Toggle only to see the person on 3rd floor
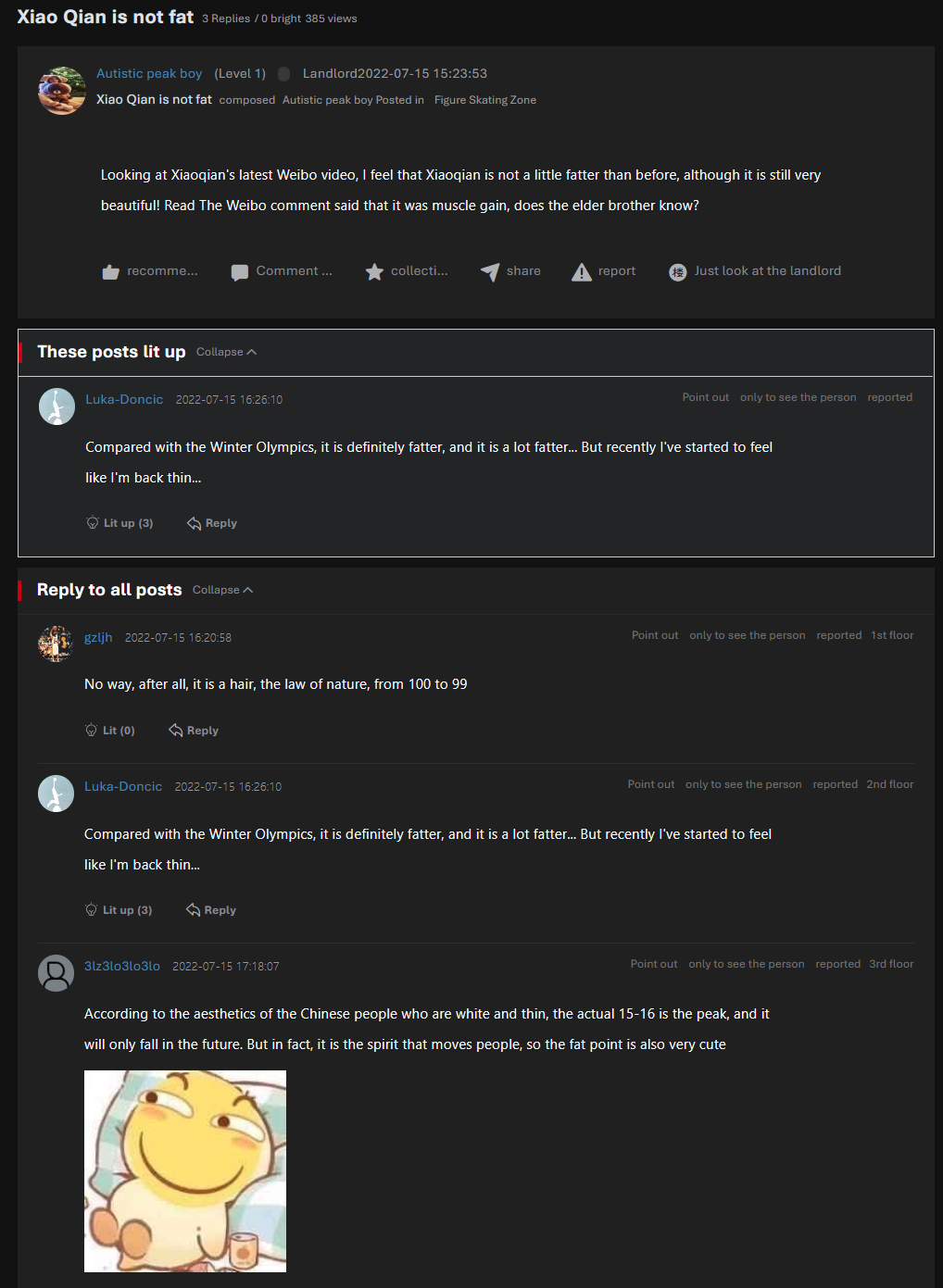 (746, 964)
